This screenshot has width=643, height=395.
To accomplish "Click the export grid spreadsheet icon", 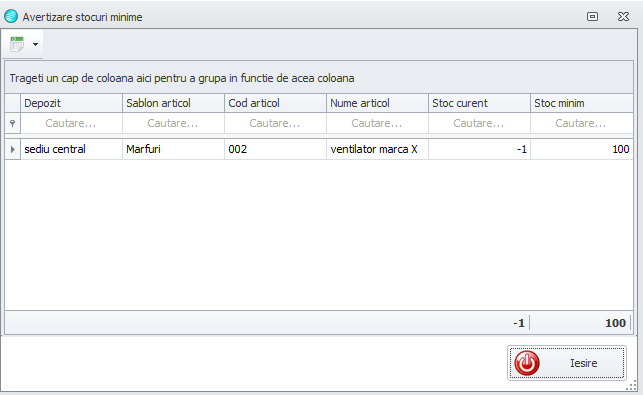I will pos(17,44).
